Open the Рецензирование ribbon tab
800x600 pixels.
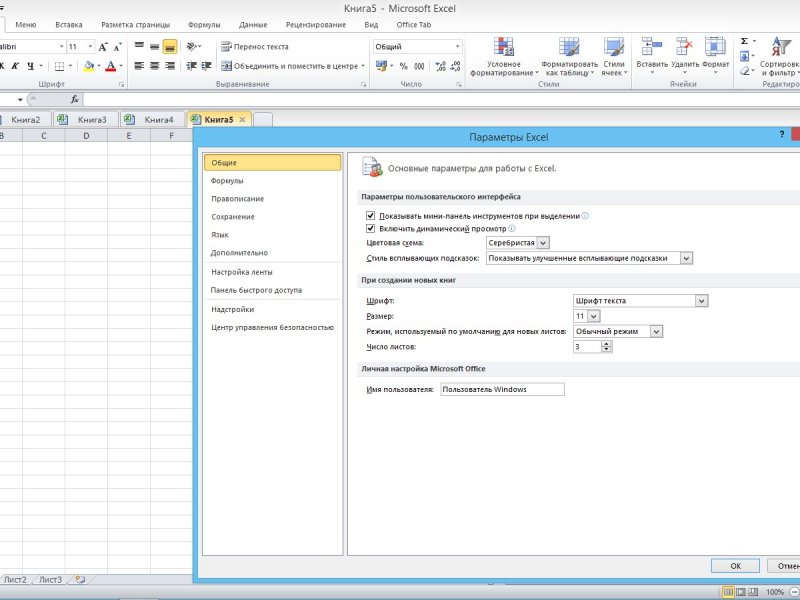tap(316, 24)
